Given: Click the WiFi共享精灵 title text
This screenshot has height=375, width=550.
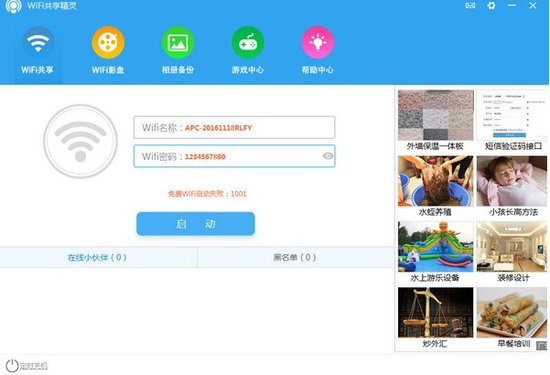Looking at the screenshot, I should 52,6.
